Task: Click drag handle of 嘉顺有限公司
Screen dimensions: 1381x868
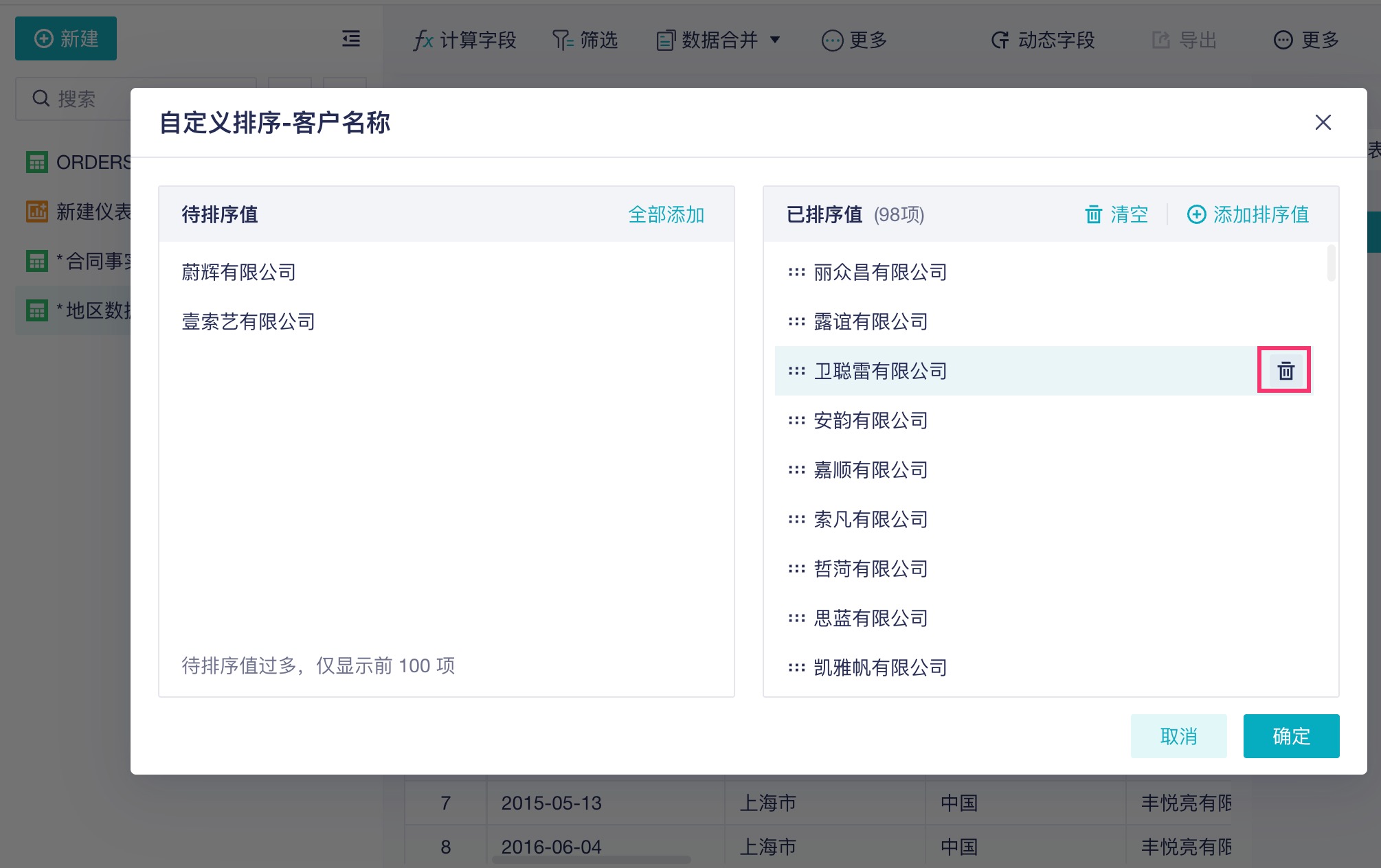Action: click(796, 470)
